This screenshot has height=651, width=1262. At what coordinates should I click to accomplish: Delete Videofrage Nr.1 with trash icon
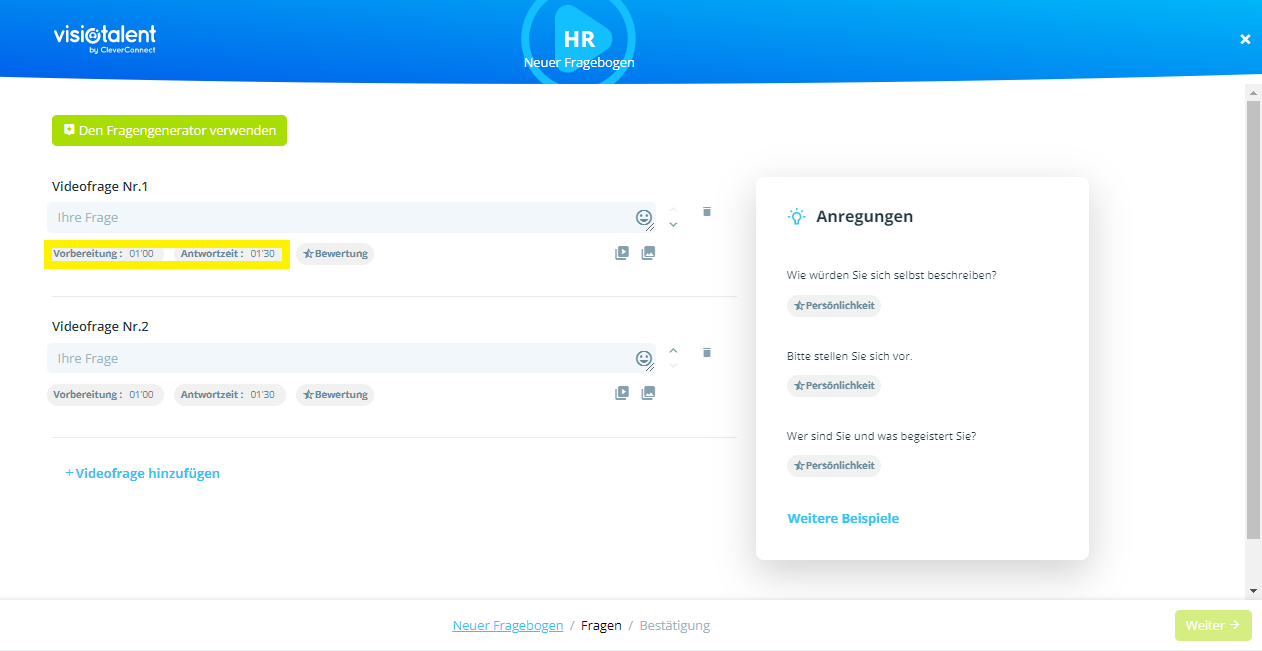[707, 212]
